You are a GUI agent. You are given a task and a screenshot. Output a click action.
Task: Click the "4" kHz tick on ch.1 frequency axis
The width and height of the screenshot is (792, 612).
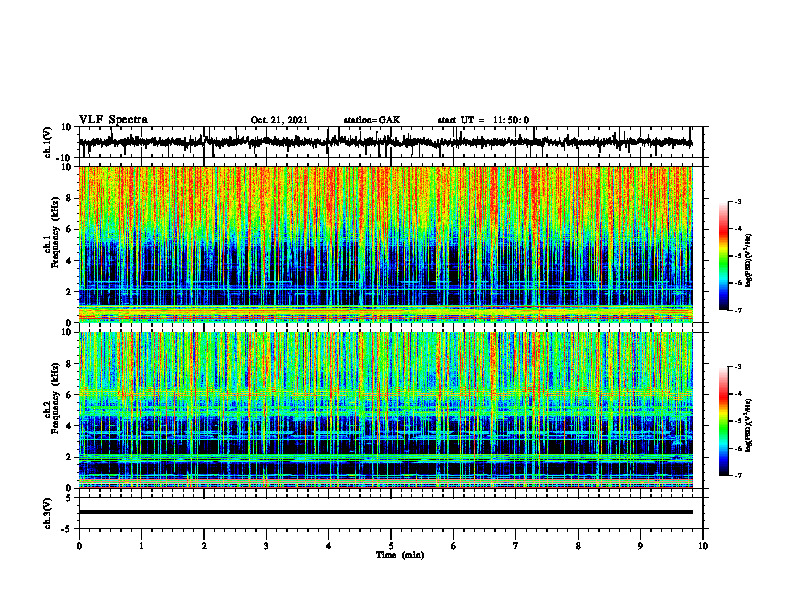(70, 261)
